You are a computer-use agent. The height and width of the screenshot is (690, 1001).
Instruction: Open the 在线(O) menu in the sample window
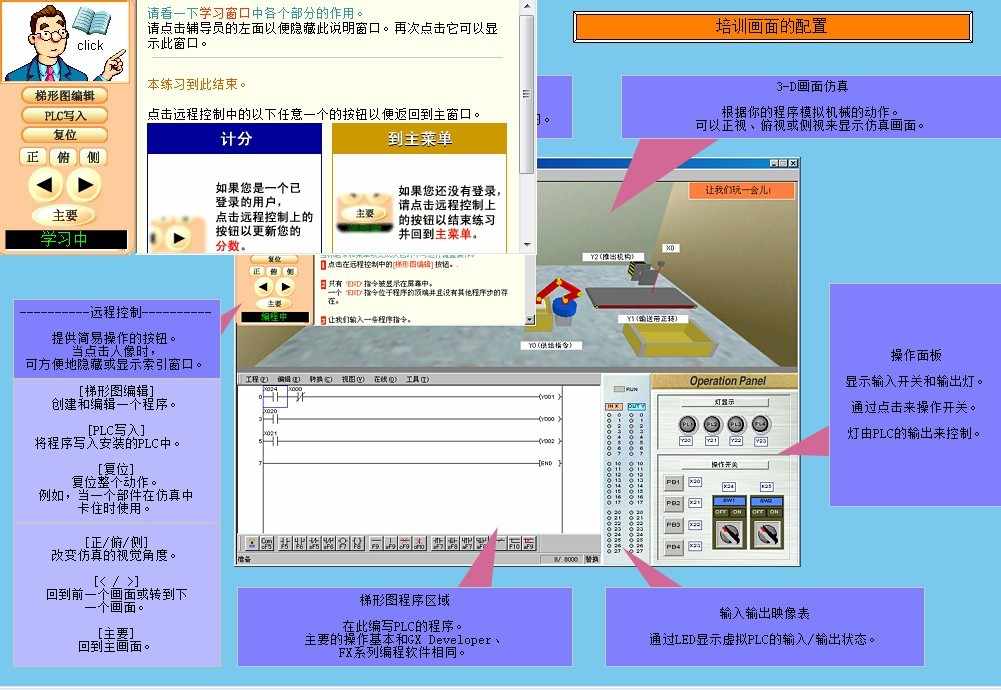tap(385, 379)
